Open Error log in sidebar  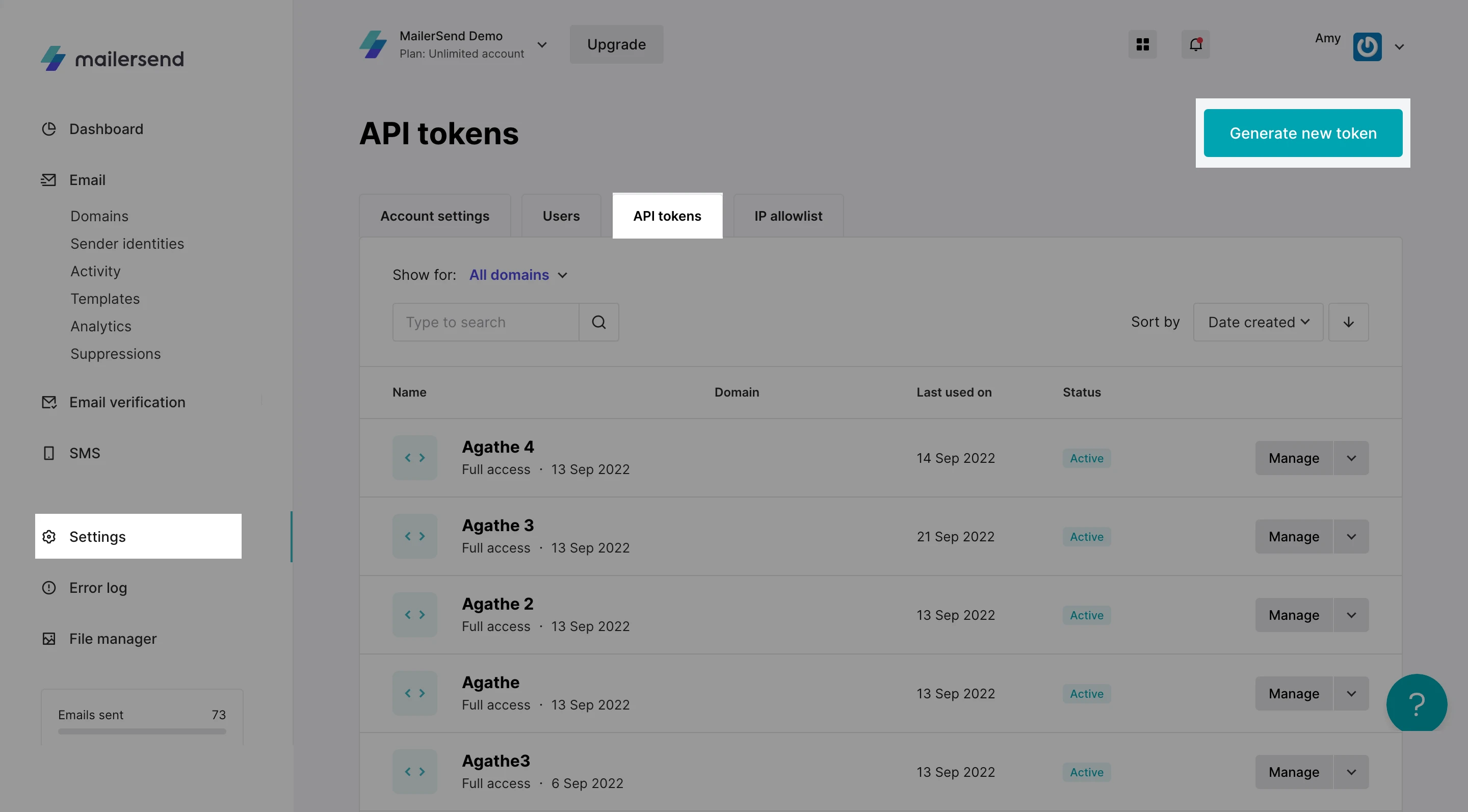coord(97,588)
